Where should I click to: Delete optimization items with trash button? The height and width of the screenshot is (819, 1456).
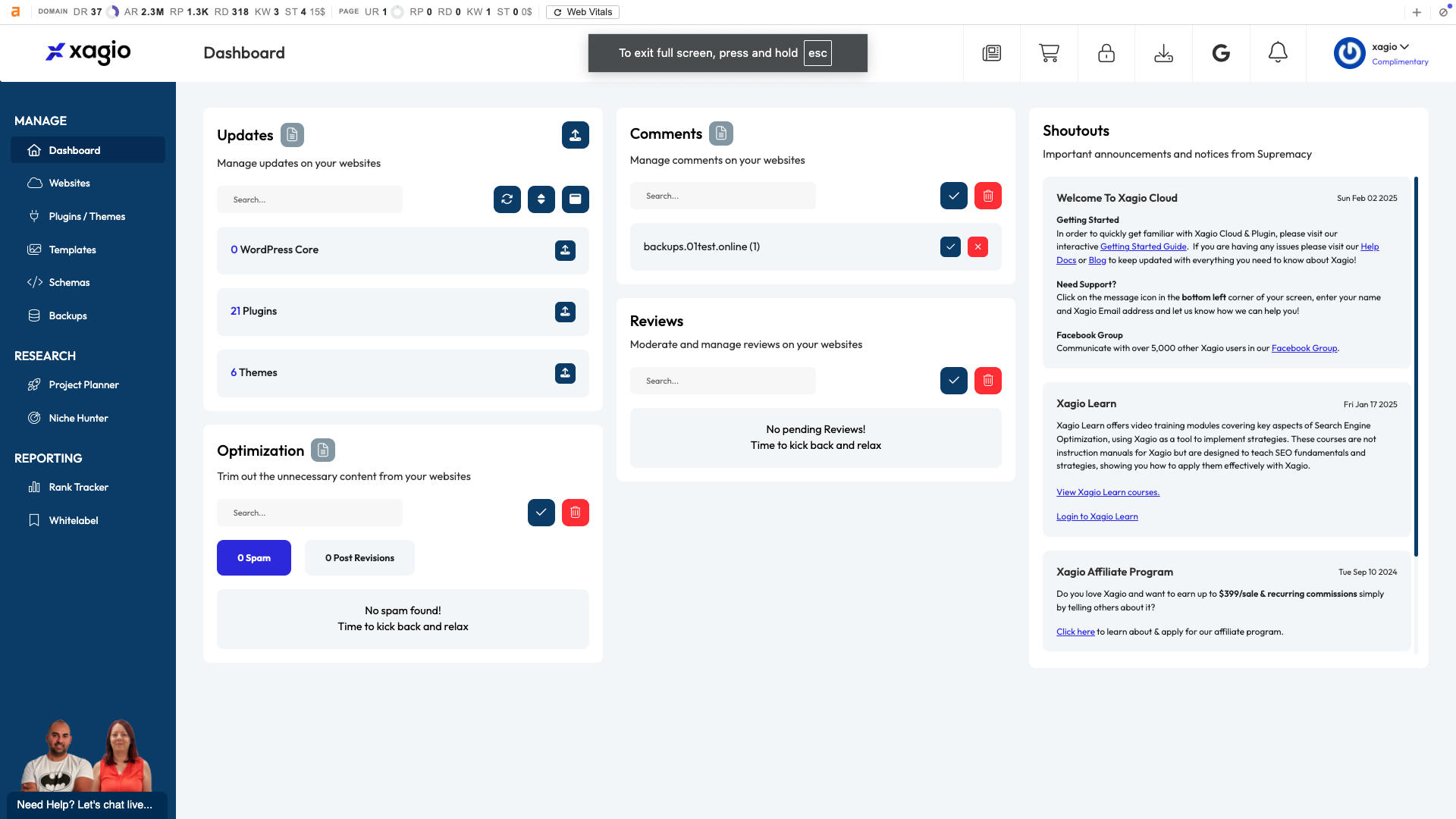point(576,513)
